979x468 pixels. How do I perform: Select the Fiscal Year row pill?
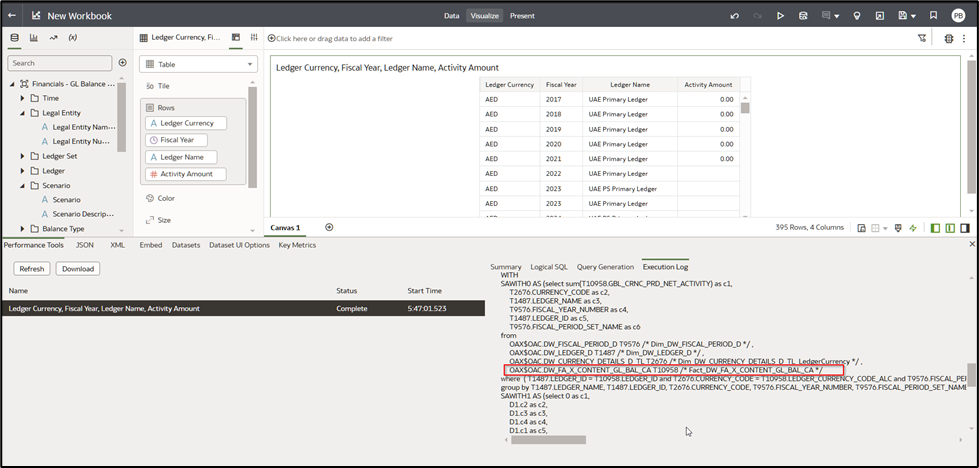point(177,140)
